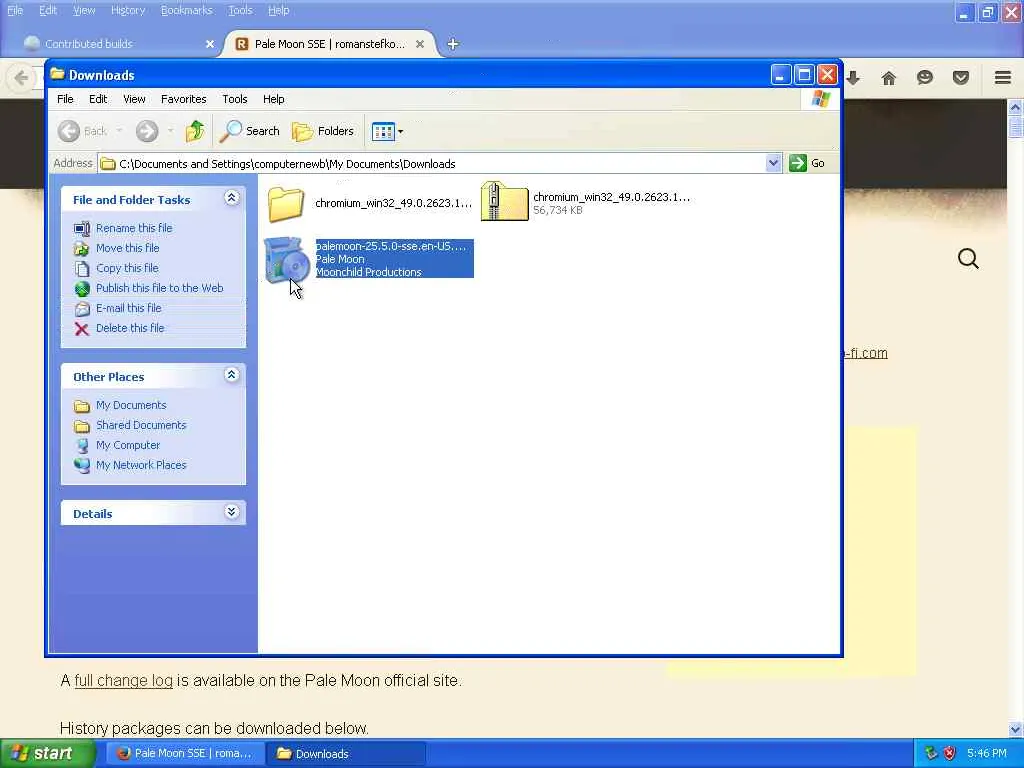The image size is (1024, 768).
Task: Open the Help menu in Downloads window
Action: (274, 99)
